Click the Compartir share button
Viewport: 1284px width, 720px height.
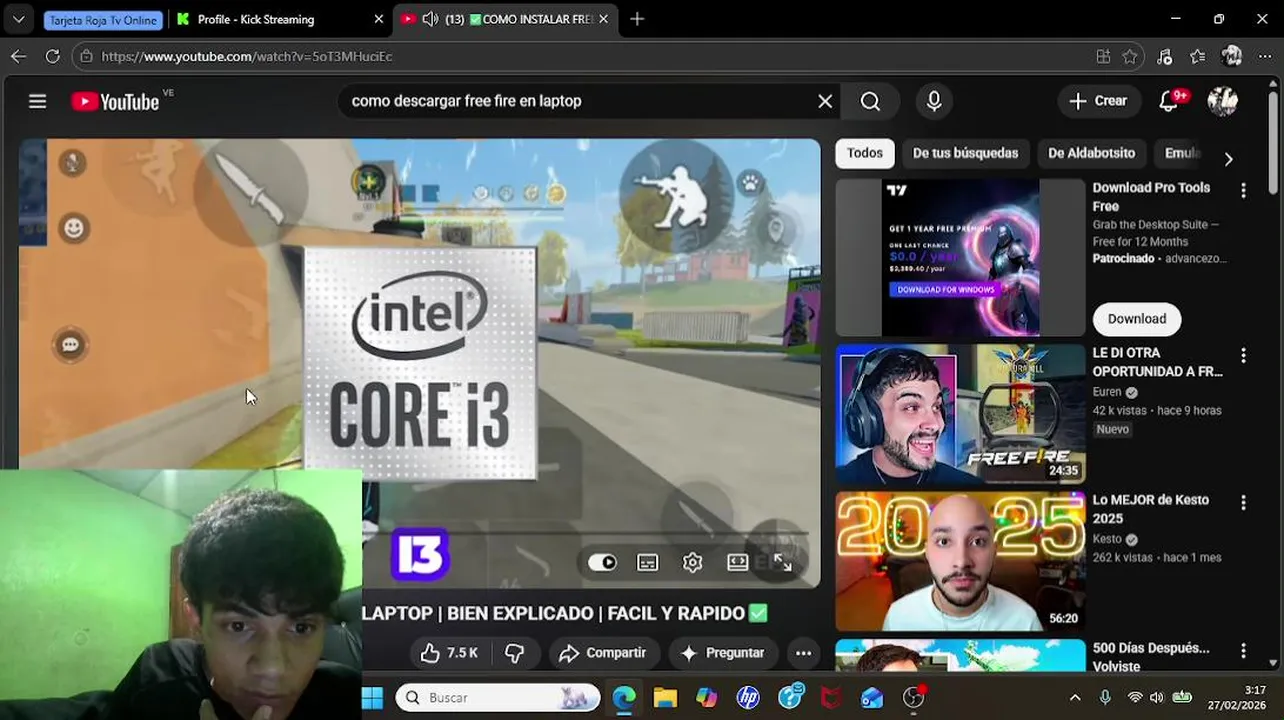[x=603, y=653]
